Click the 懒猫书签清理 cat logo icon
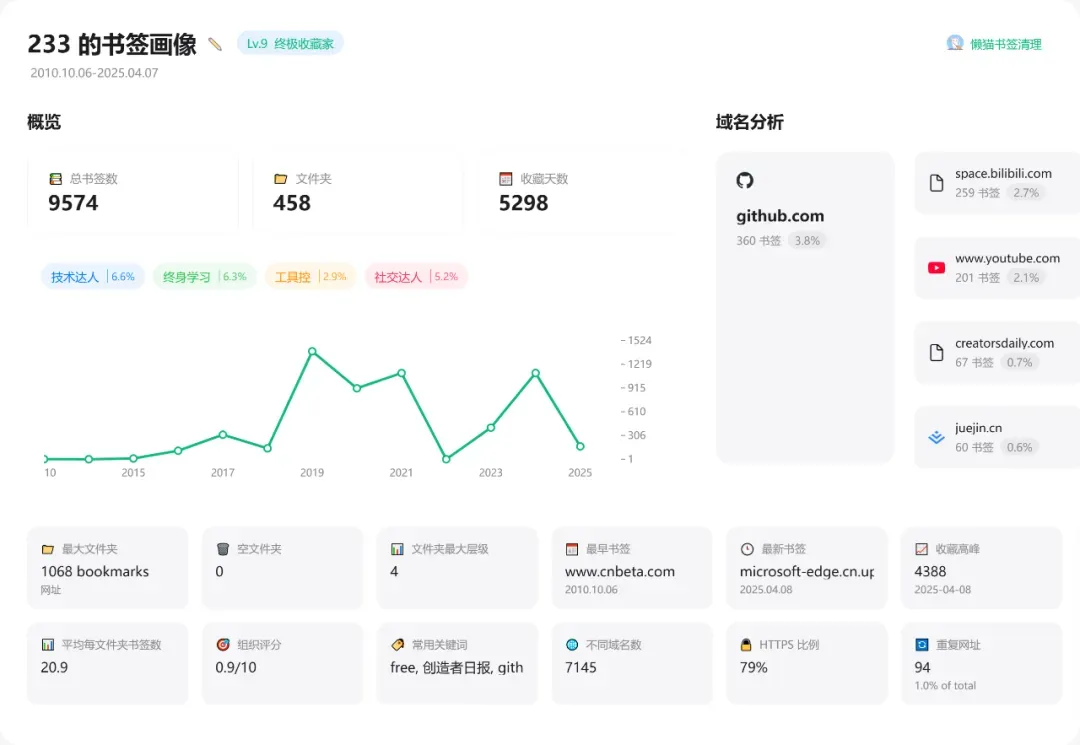Image resolution: width=1080 pixels, height=745 pixels. [955, 43]
